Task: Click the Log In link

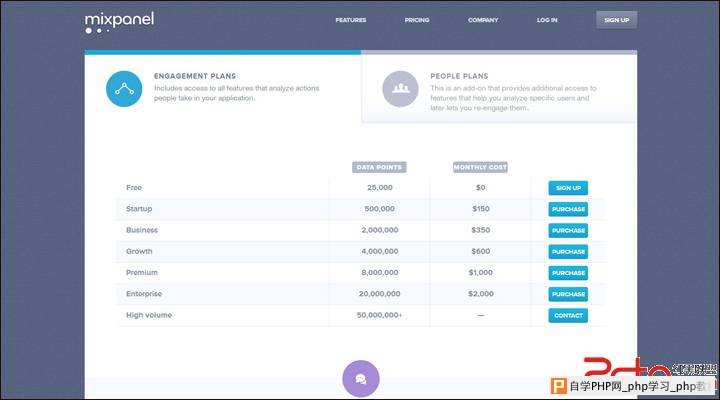Action: 547,20
